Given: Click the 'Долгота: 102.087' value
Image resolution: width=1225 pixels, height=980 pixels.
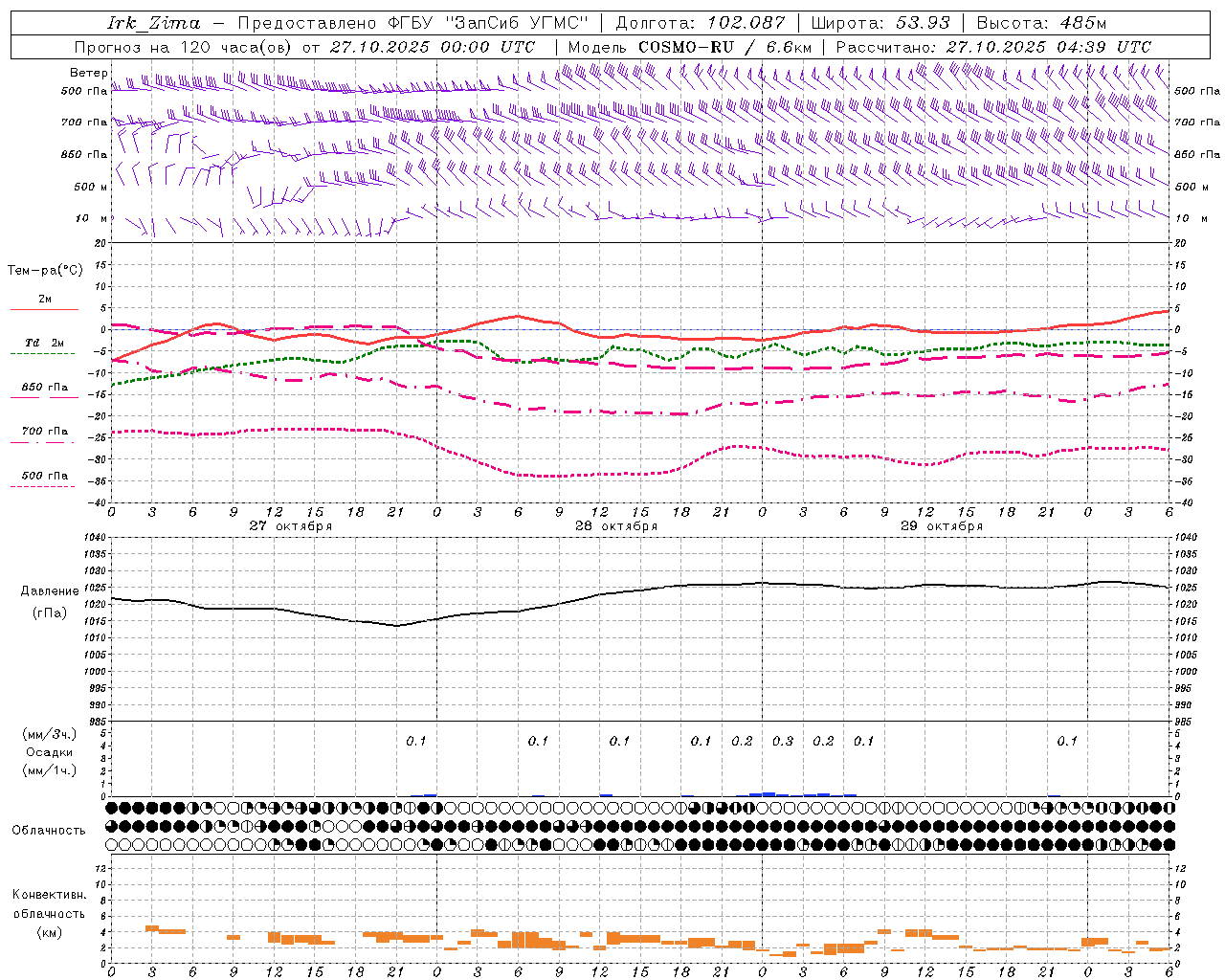Looking at the screenshot, I should click(700, 23).
